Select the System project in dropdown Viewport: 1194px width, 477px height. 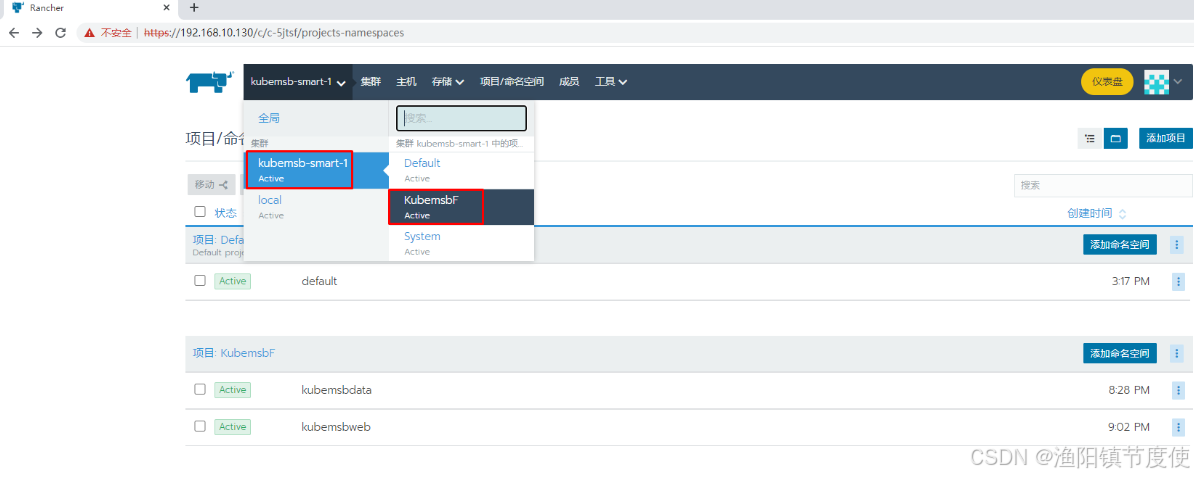pyautogui.click(x=461, y=243)
